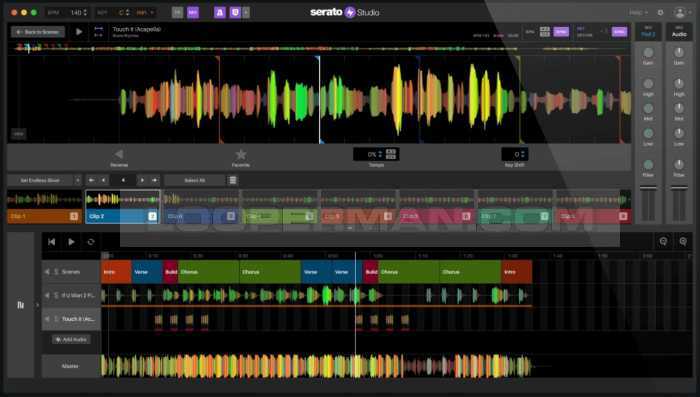Open the Help menu dropdown

638,13
